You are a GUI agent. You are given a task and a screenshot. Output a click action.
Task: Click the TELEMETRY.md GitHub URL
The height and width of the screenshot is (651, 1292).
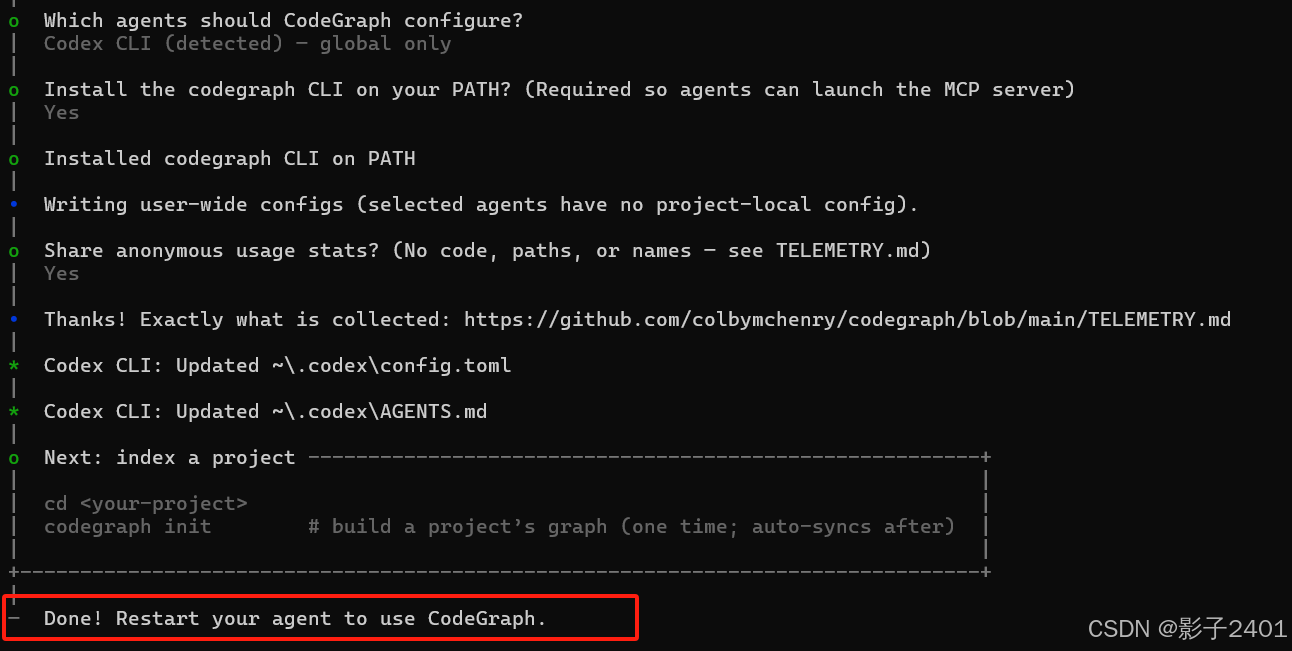tap(847, 320)
